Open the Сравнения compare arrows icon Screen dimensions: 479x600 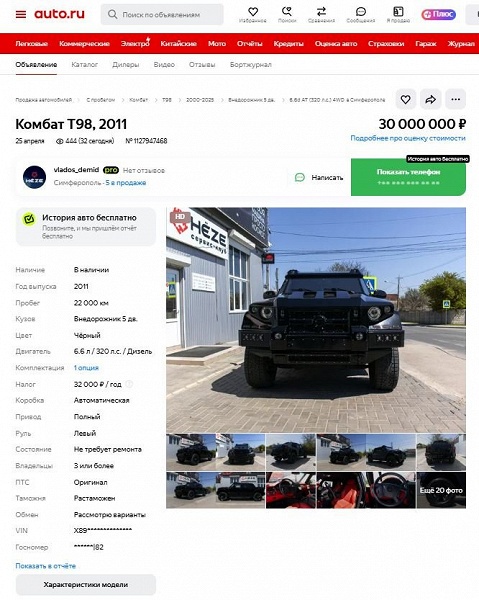[321, 15]
